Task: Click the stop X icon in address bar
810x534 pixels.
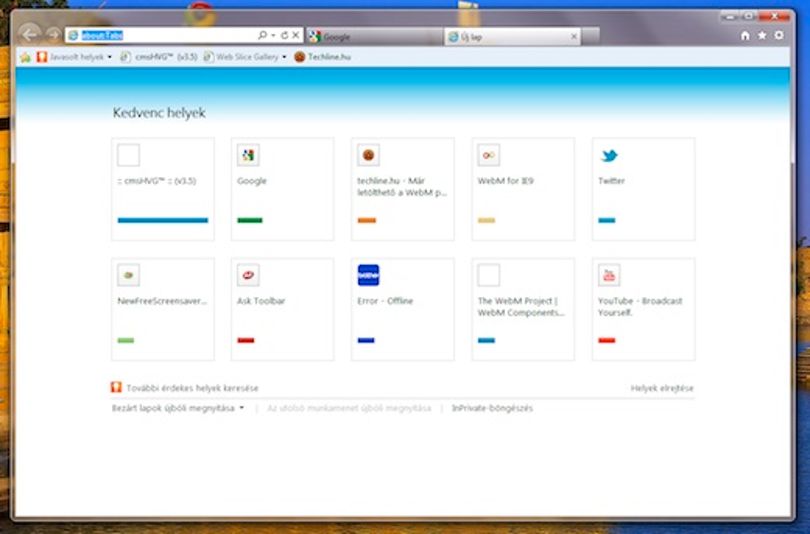Action: click(295, 35)
